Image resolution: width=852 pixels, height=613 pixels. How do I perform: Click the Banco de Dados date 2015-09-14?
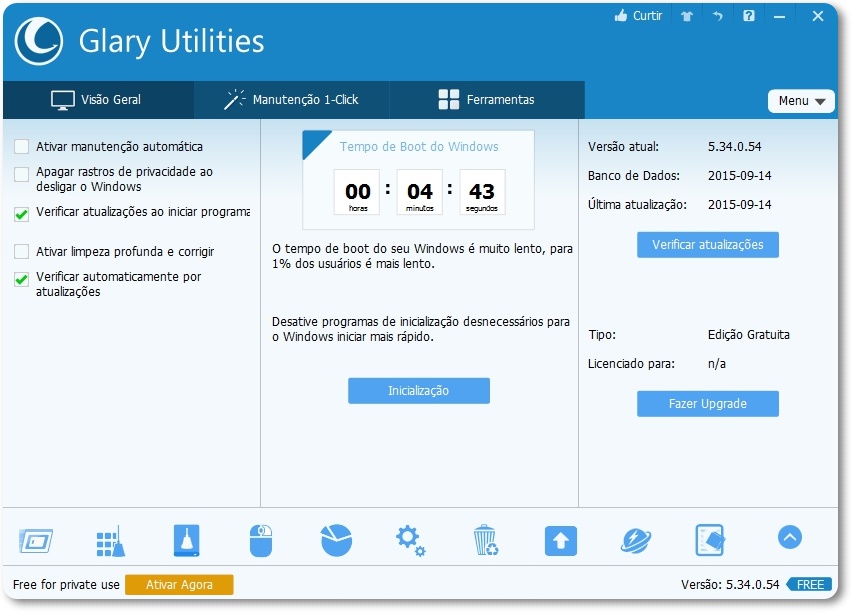(x=739, y=176)
